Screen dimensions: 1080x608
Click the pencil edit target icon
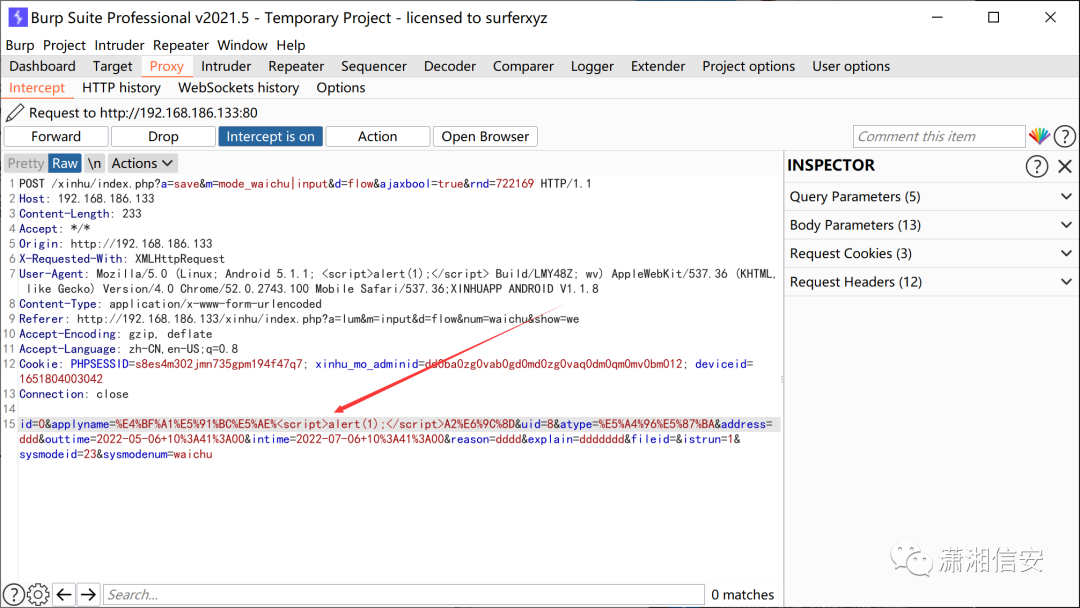click(x=15, y=112)
